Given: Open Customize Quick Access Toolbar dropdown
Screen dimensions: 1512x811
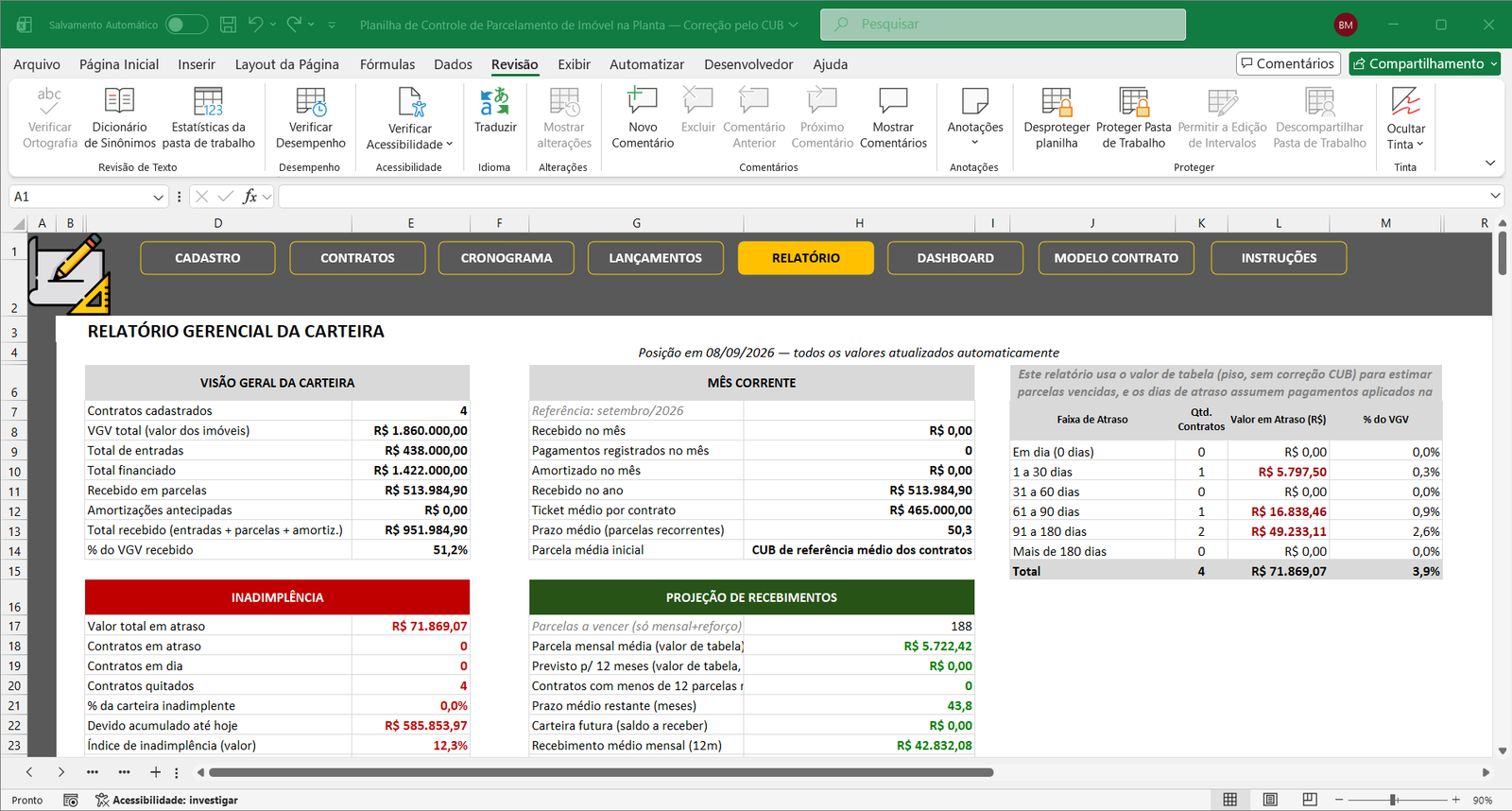Looking at the screenshot, I should point(332,25).
